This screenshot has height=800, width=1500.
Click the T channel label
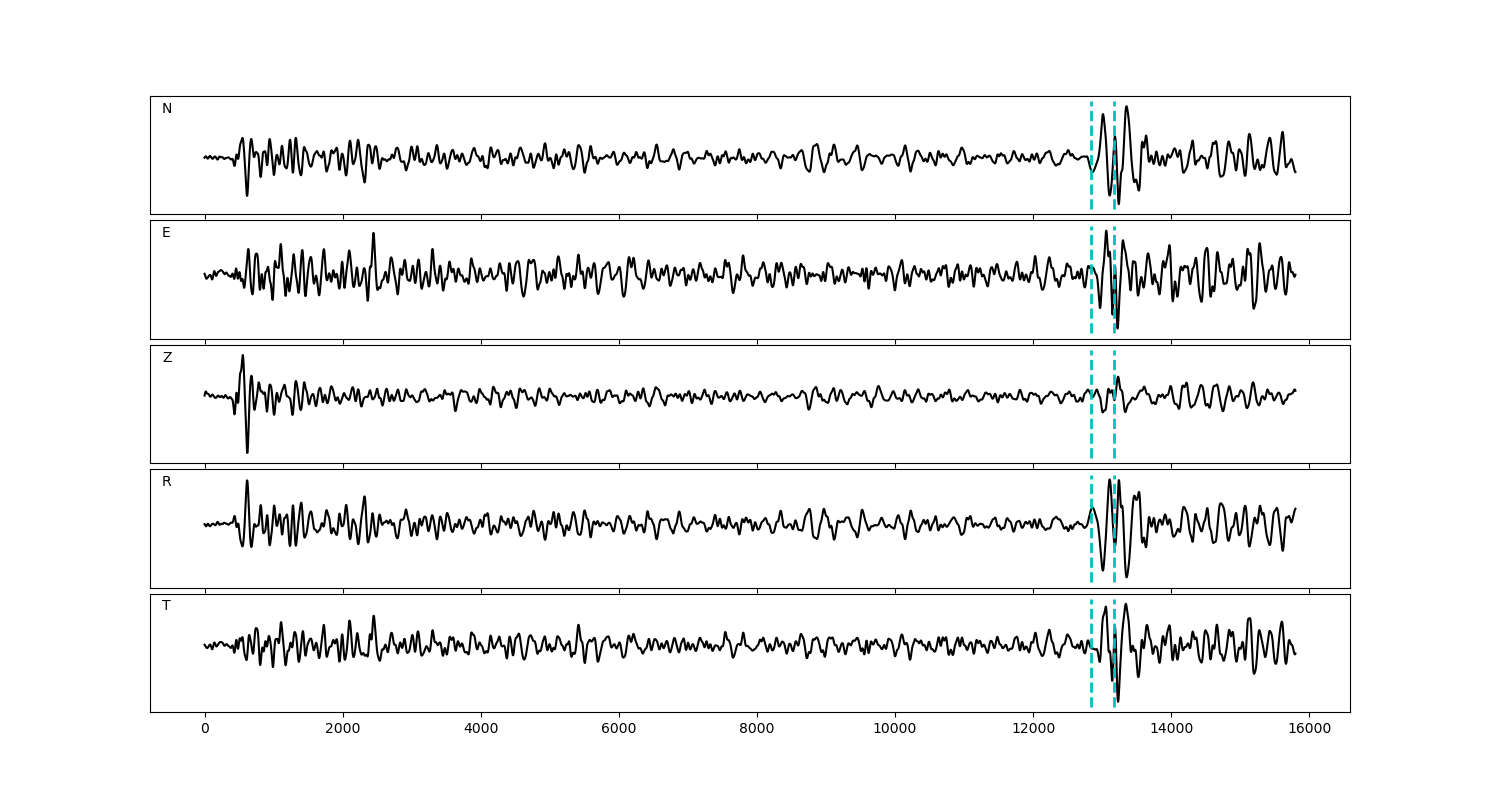(166, 606)
